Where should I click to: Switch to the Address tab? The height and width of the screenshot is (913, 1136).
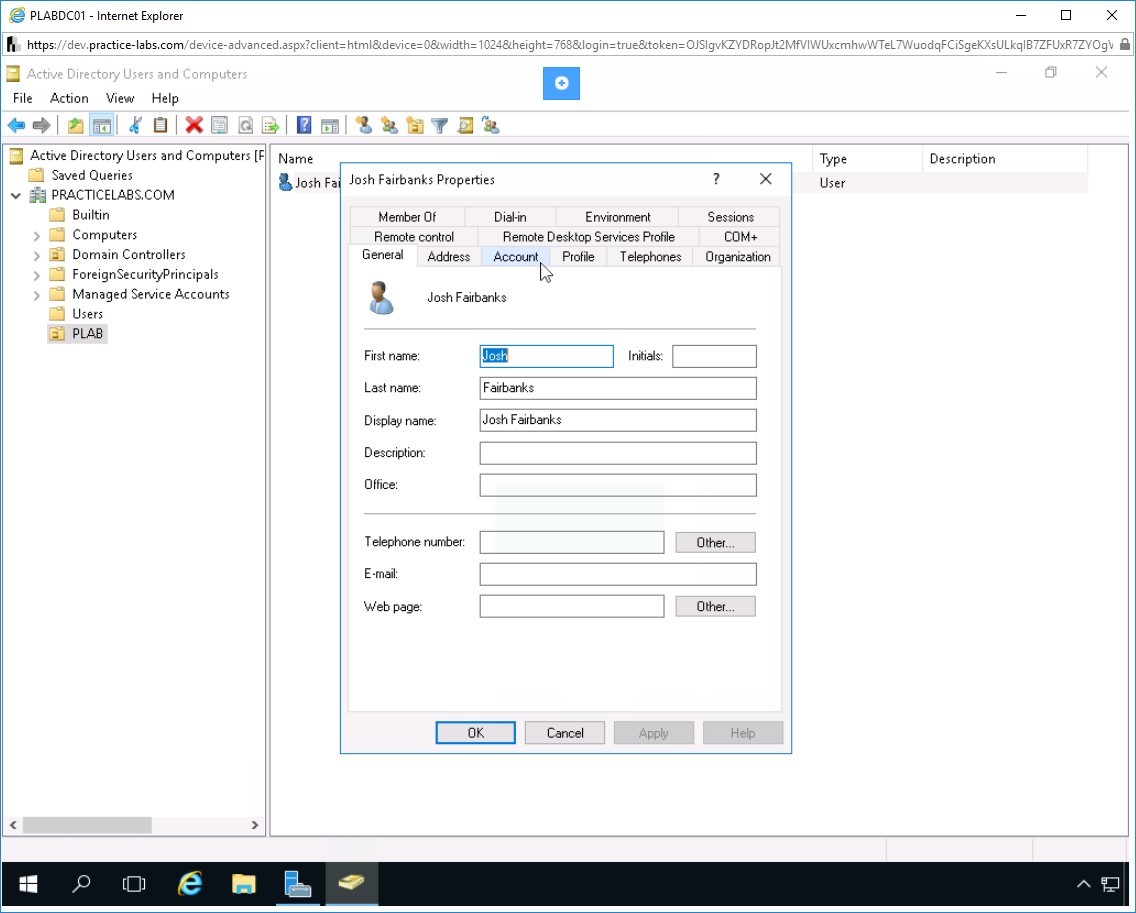[x=448, y=257]
